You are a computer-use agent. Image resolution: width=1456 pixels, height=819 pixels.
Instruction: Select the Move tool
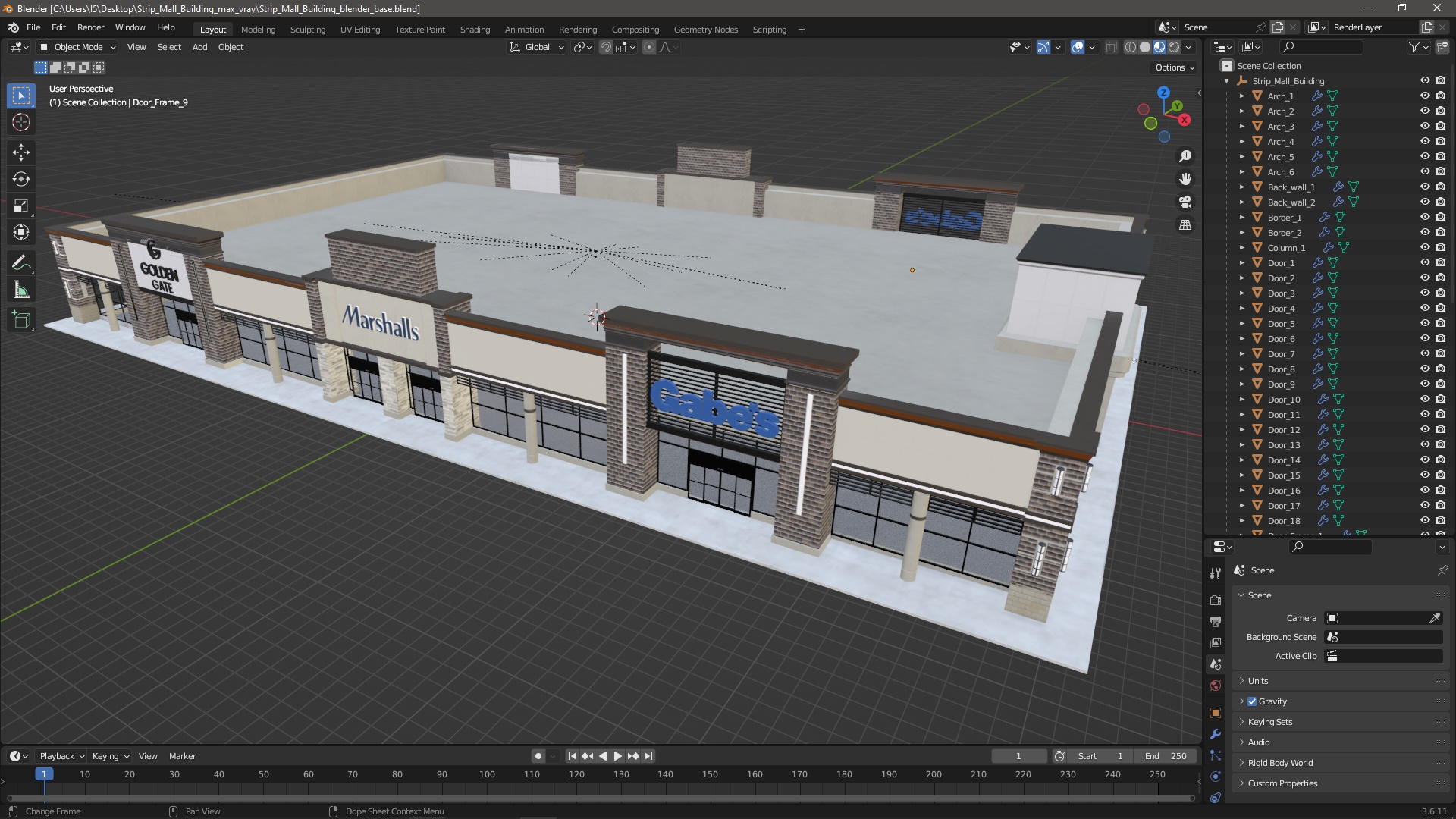click(x=21, y=152)
